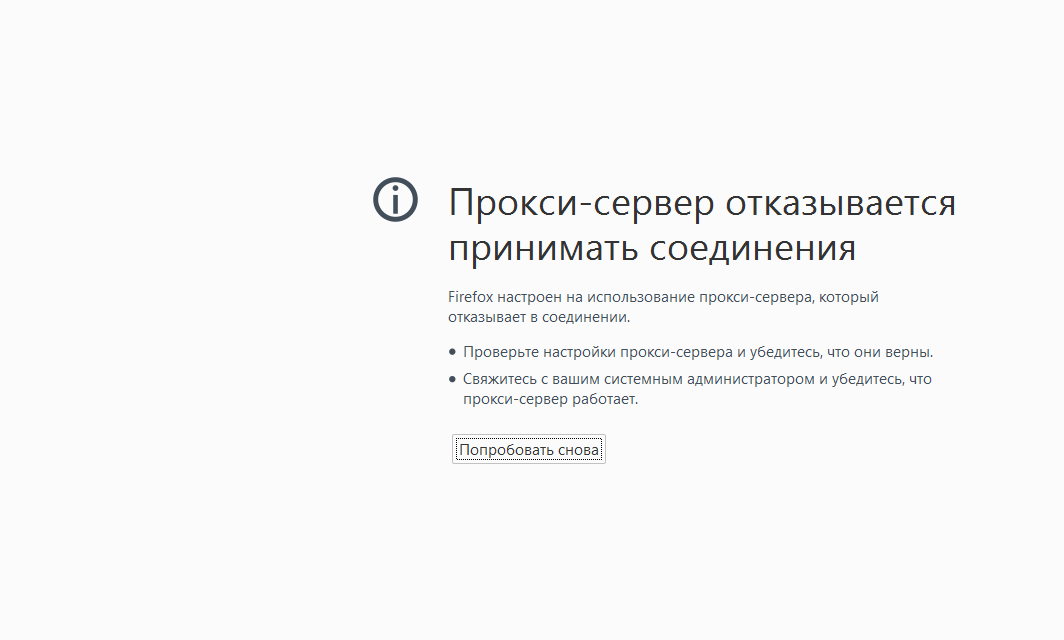Click the word "принимать" in the heading

tap(543, 248)
